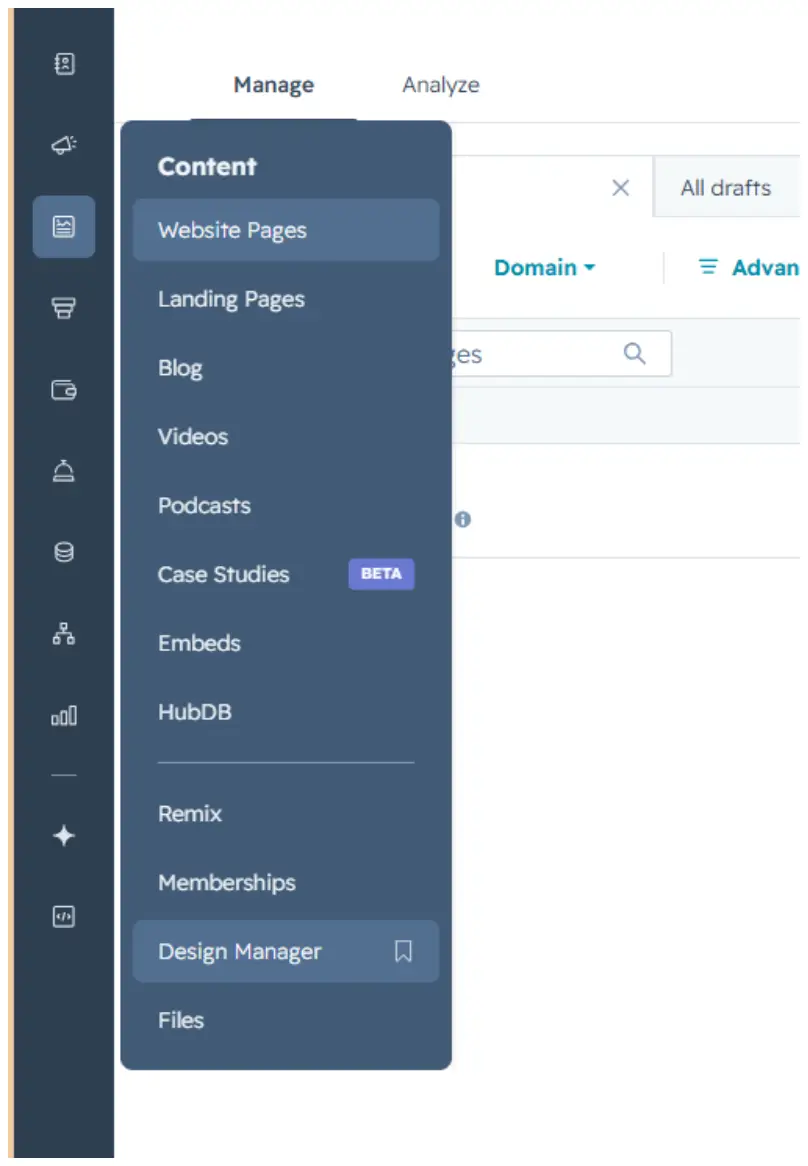Click the info icon below the table header
This screenshot has width=808, height=1166.
462,519
